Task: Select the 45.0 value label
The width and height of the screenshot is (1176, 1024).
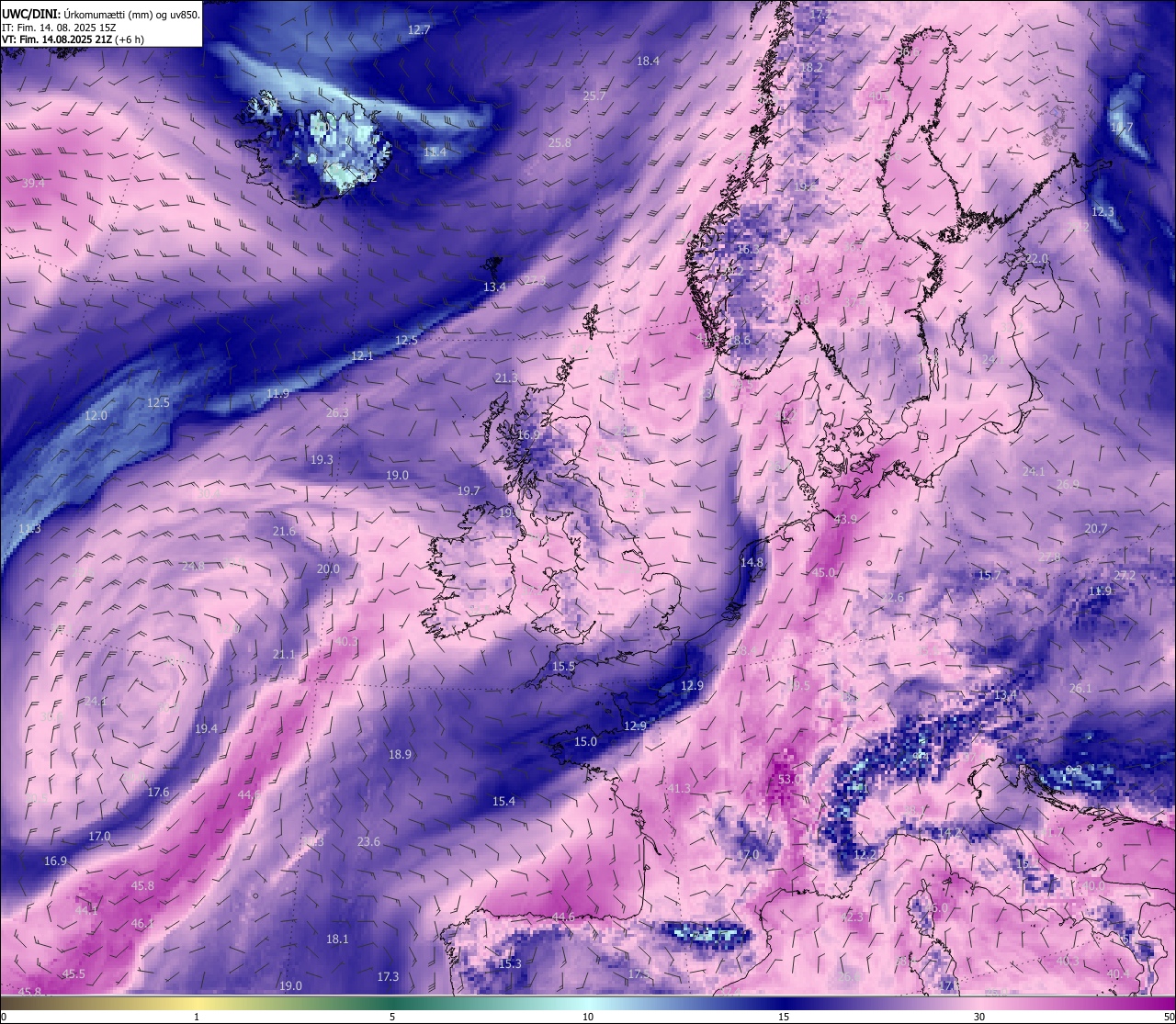Action: pos(823,572)
